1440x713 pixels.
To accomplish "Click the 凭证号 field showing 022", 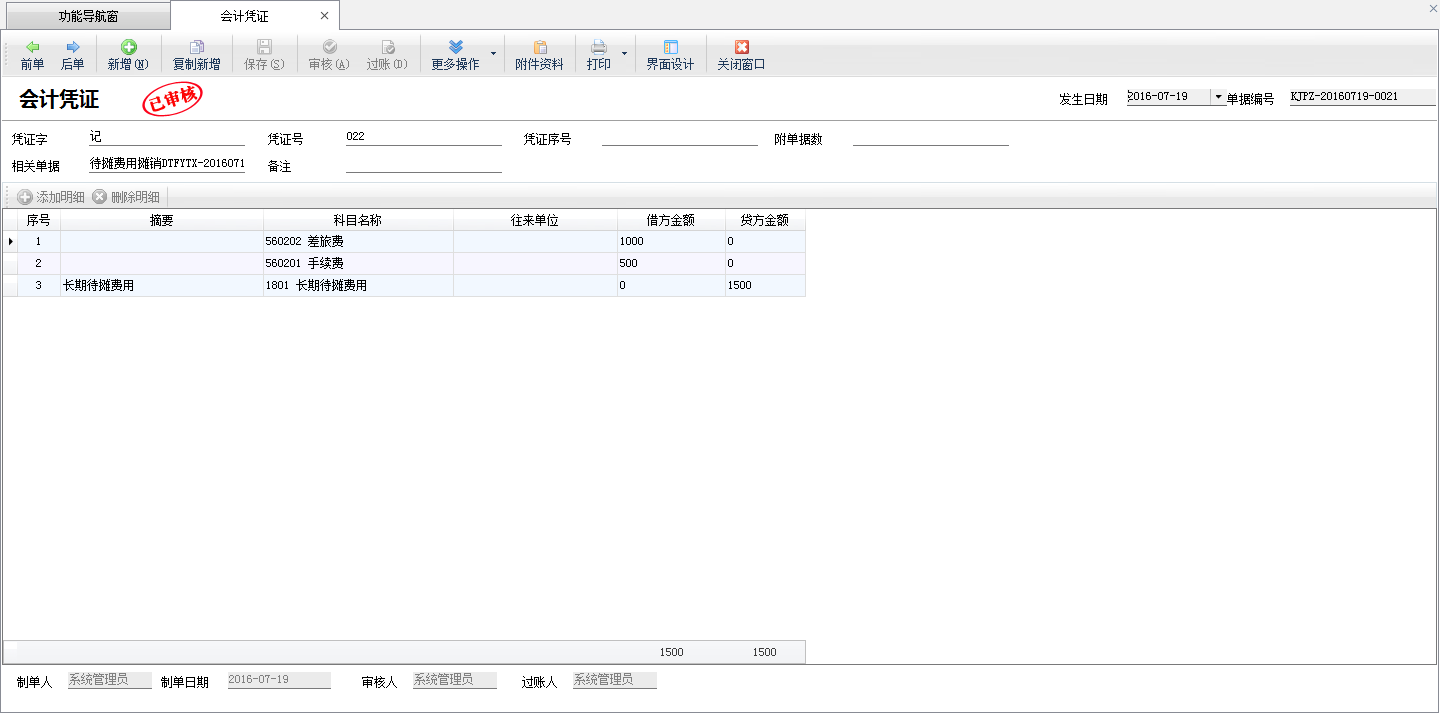I will pos(422,137).
